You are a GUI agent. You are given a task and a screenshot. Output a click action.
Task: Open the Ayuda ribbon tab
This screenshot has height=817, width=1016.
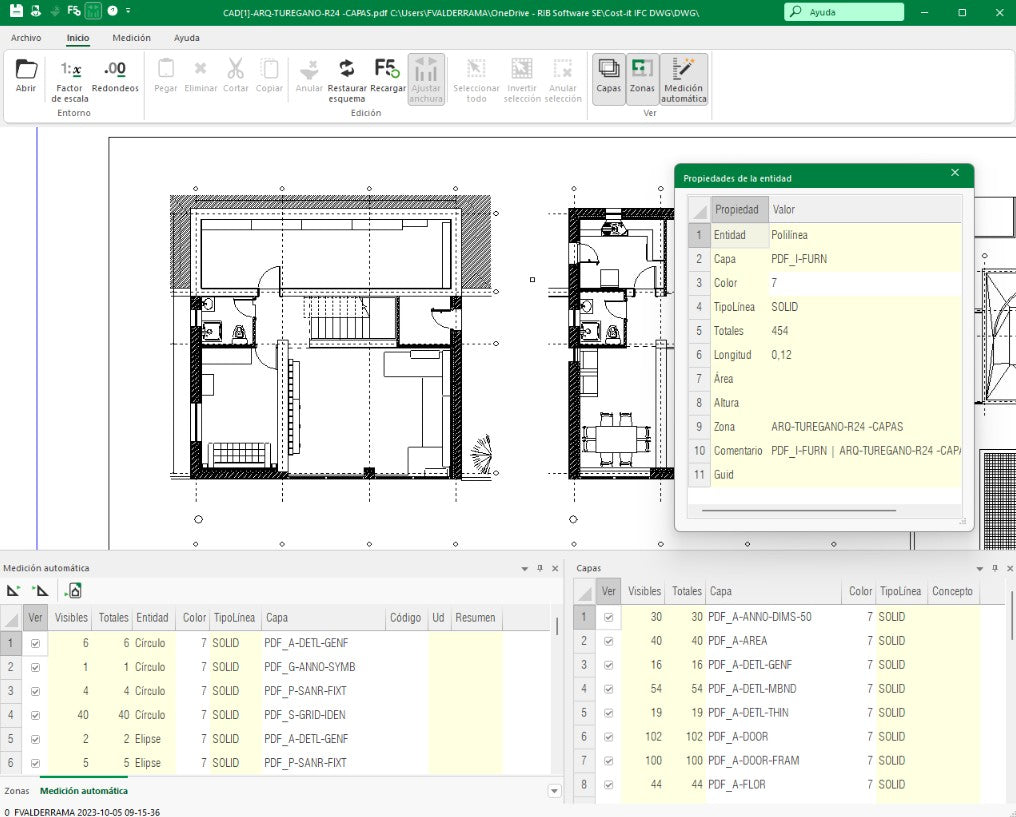click(x=187, y=38)
